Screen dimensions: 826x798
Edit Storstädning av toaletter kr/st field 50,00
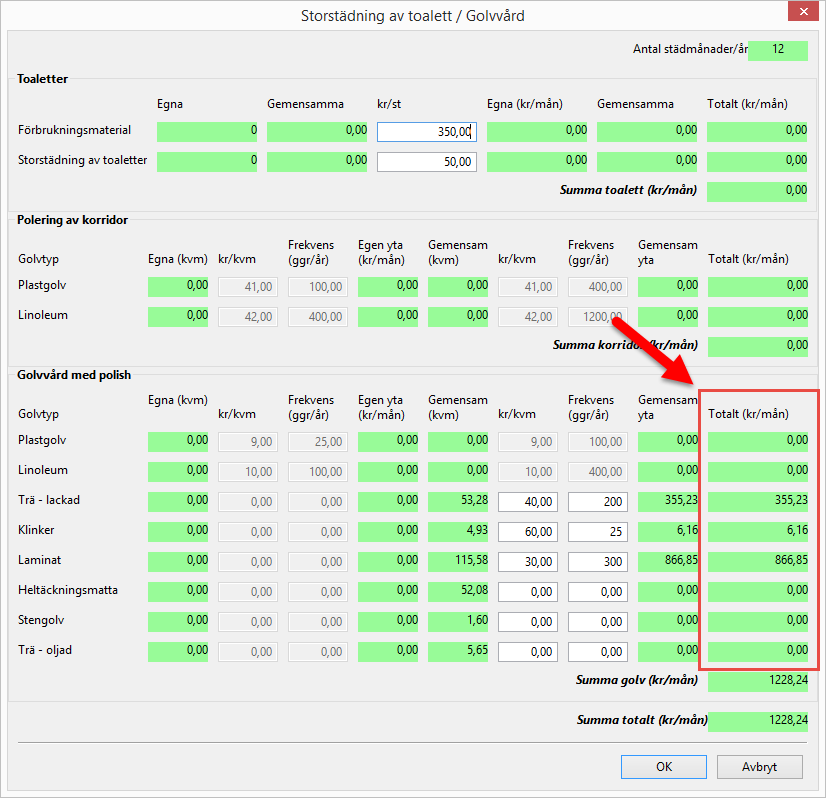[427, 162]
